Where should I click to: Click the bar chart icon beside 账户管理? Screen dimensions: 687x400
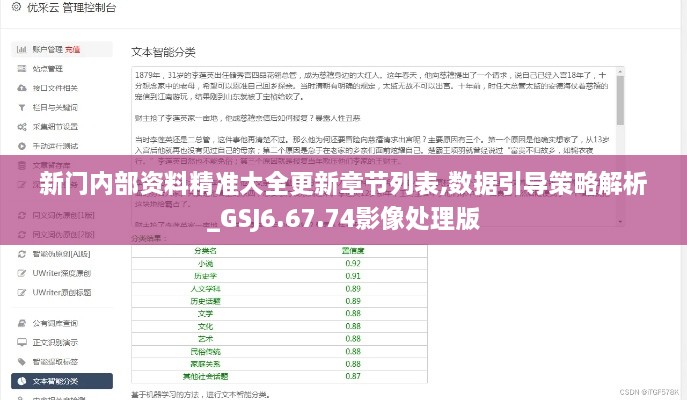tap(21, 50)
